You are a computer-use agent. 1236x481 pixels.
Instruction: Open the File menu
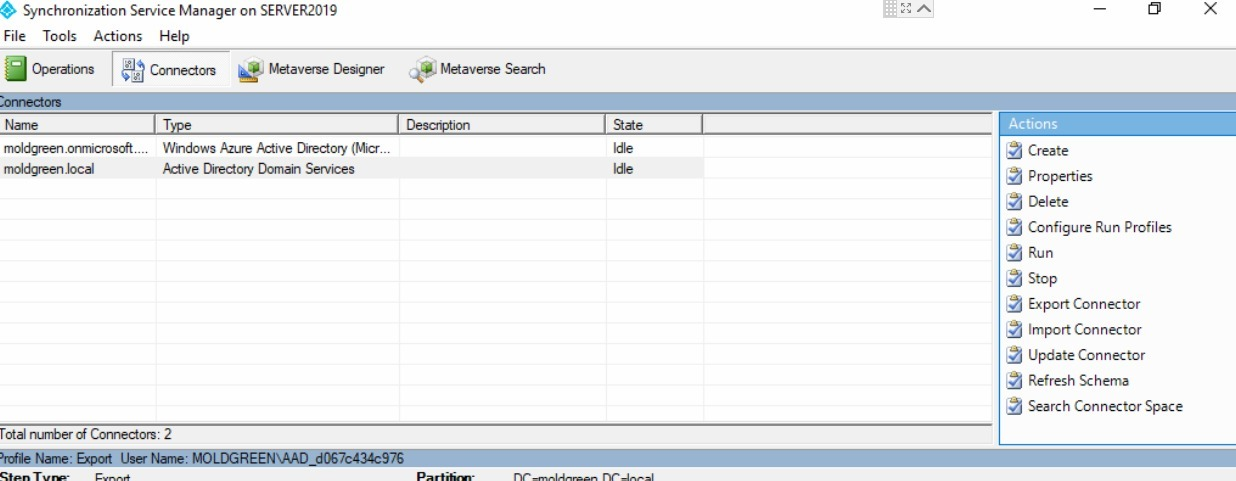[15, 36]
